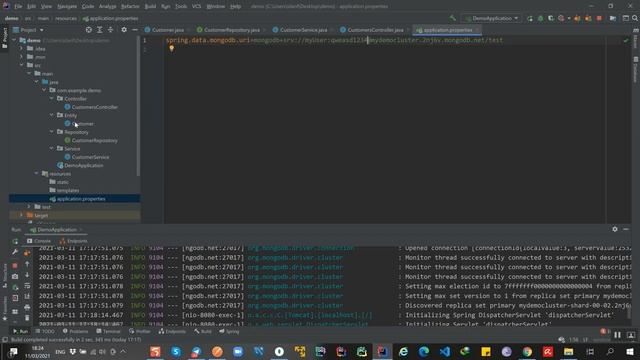The width and height of the screenshot is (640, 360).
Task: Open the Refactor menu
Action: coord(130,7)
